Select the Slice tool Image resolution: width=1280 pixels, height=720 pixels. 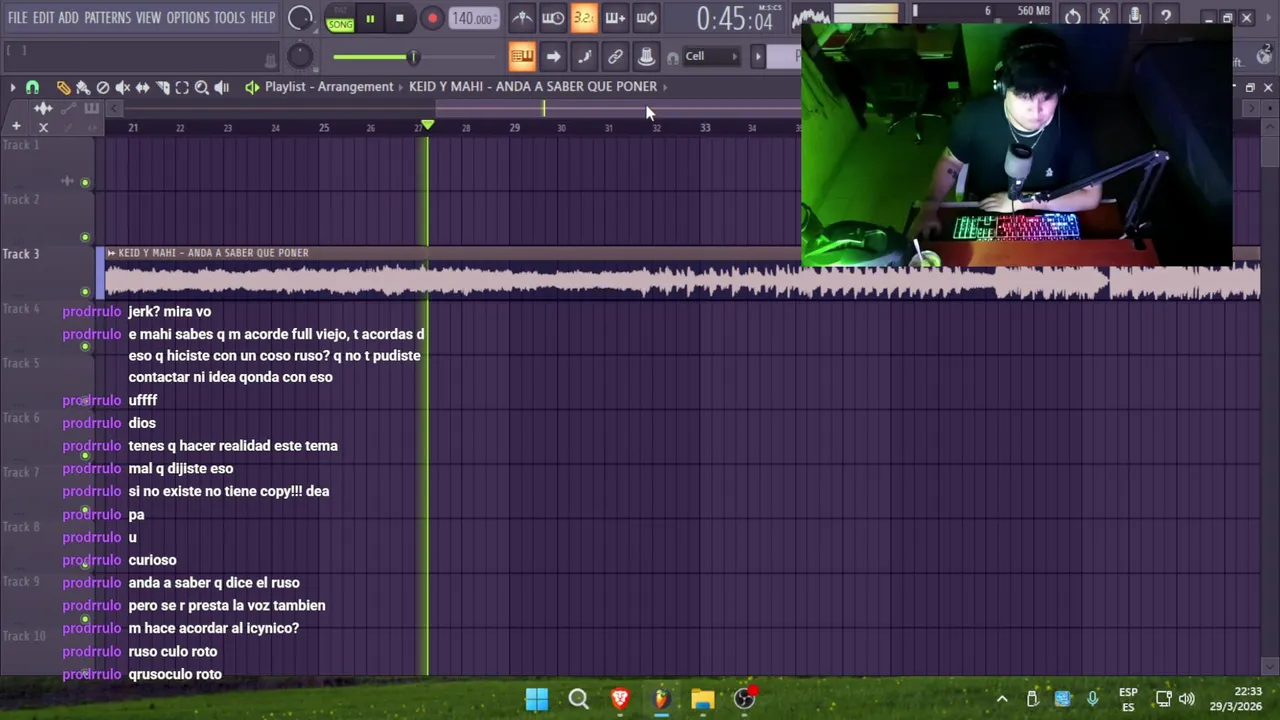point(162,88)
